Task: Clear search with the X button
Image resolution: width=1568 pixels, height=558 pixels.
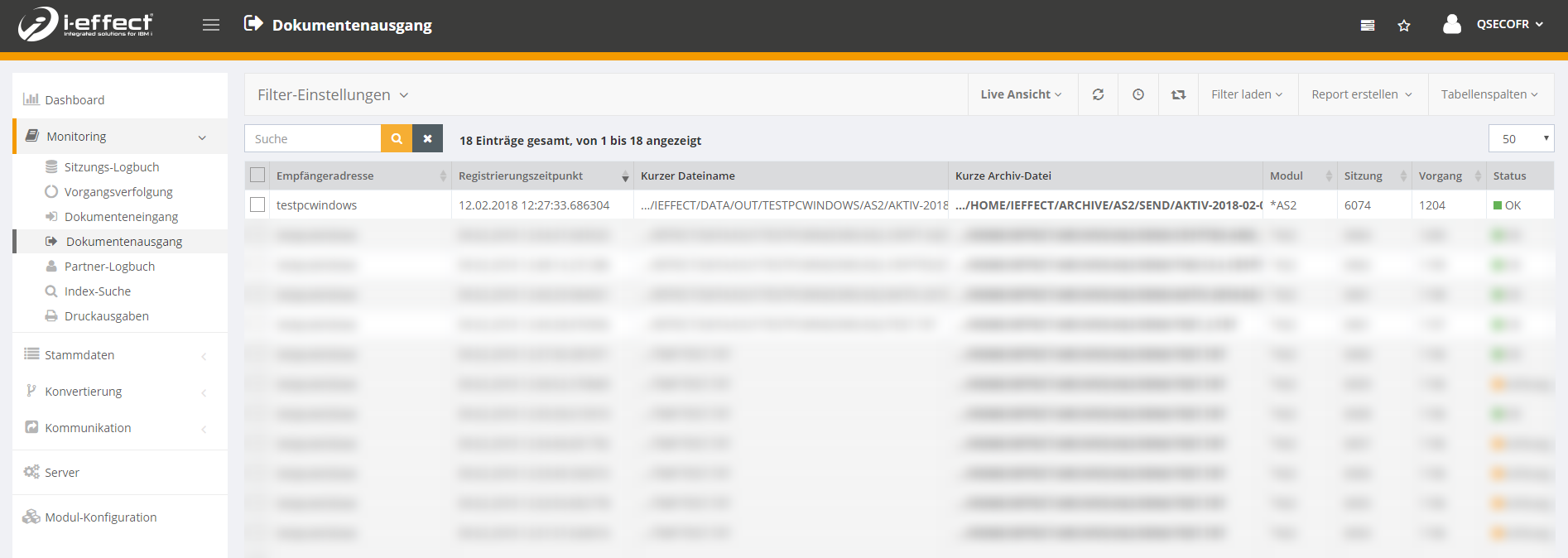Action: pyautogui.click(x=427, y=138)
